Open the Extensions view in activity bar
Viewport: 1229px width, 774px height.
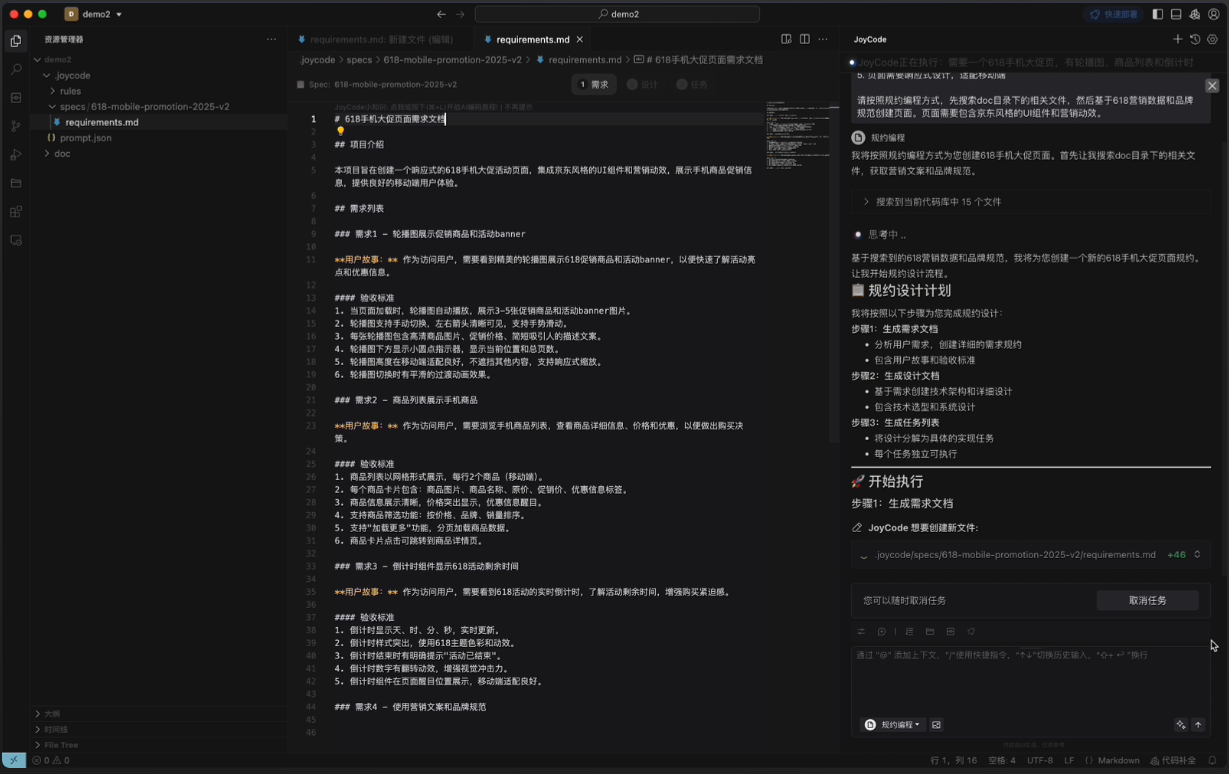(15, 212)
